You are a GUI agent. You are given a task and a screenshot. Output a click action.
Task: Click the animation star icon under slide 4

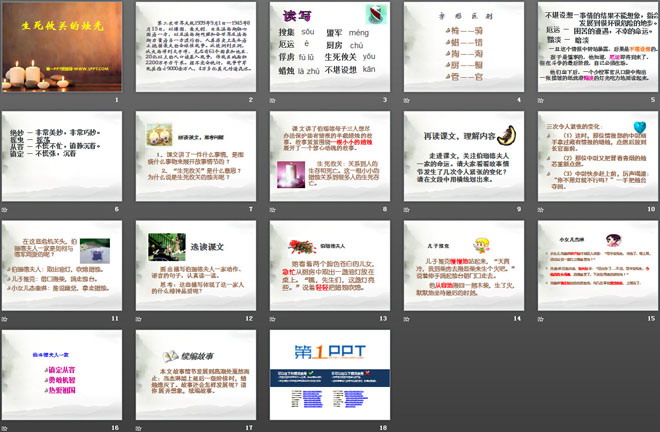407,100
